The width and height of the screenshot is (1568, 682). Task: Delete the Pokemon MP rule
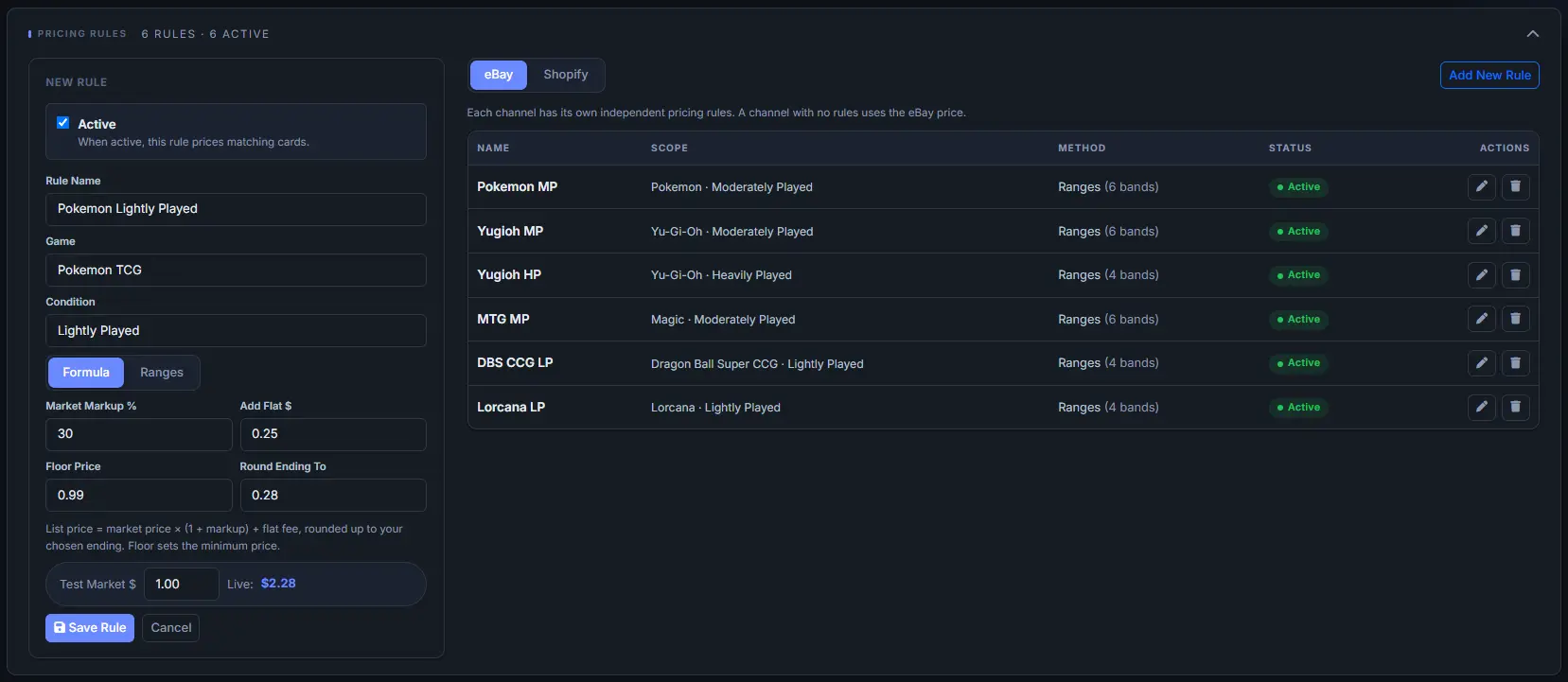(x=1515, y=186)
